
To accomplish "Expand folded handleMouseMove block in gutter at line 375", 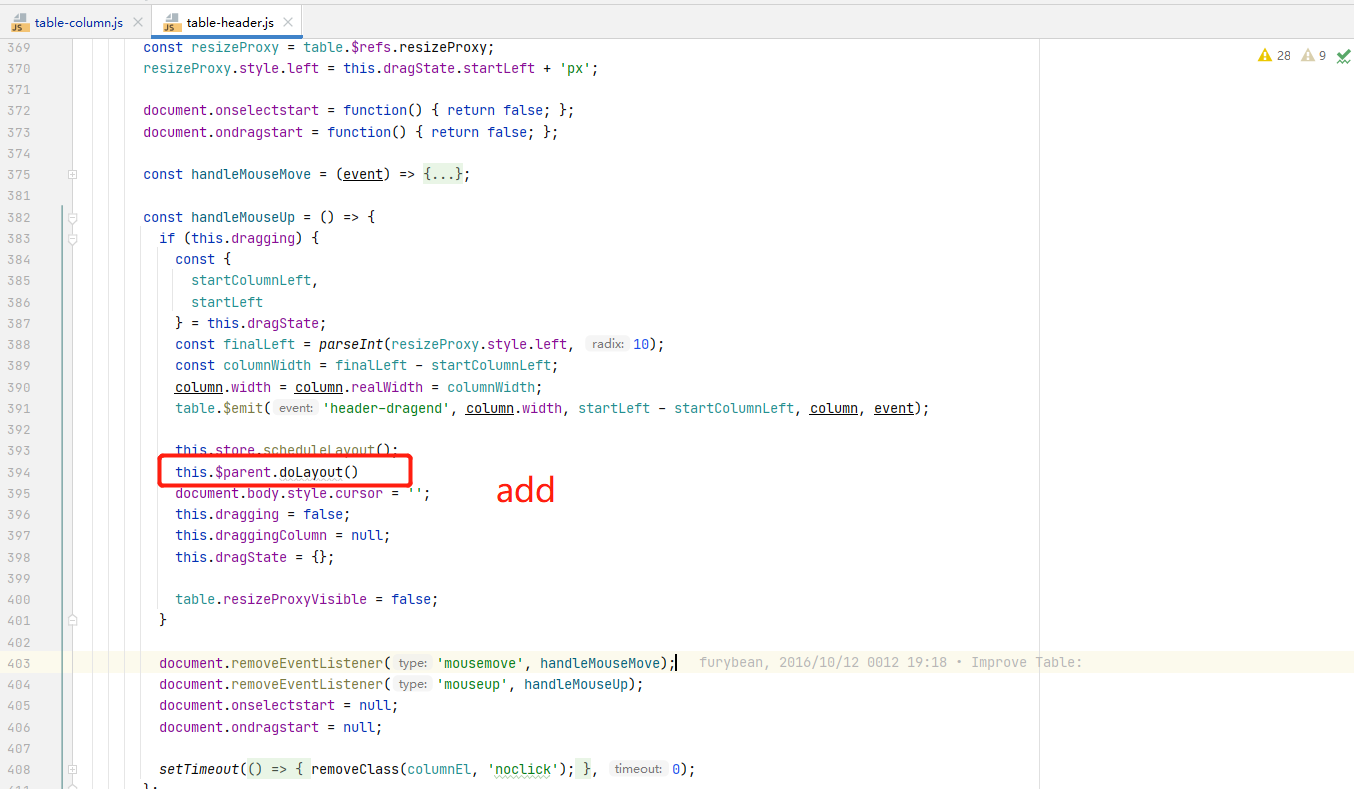I will coord(73,174).
